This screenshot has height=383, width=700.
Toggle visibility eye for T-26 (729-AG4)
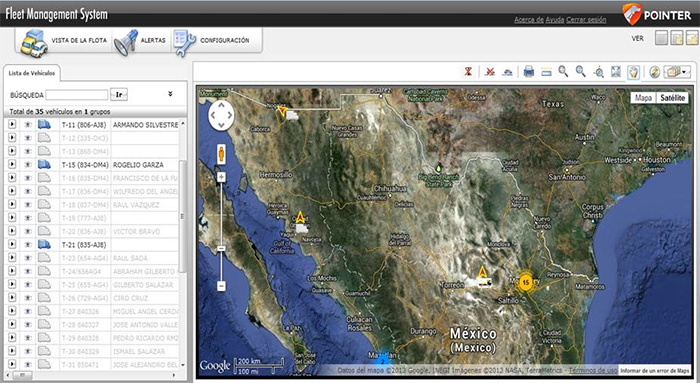[28, 297]
